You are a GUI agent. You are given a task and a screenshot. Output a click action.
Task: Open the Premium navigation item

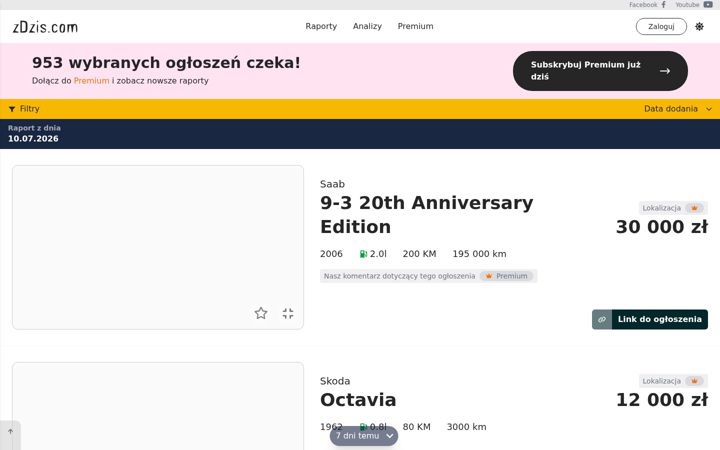coord(416,26)
